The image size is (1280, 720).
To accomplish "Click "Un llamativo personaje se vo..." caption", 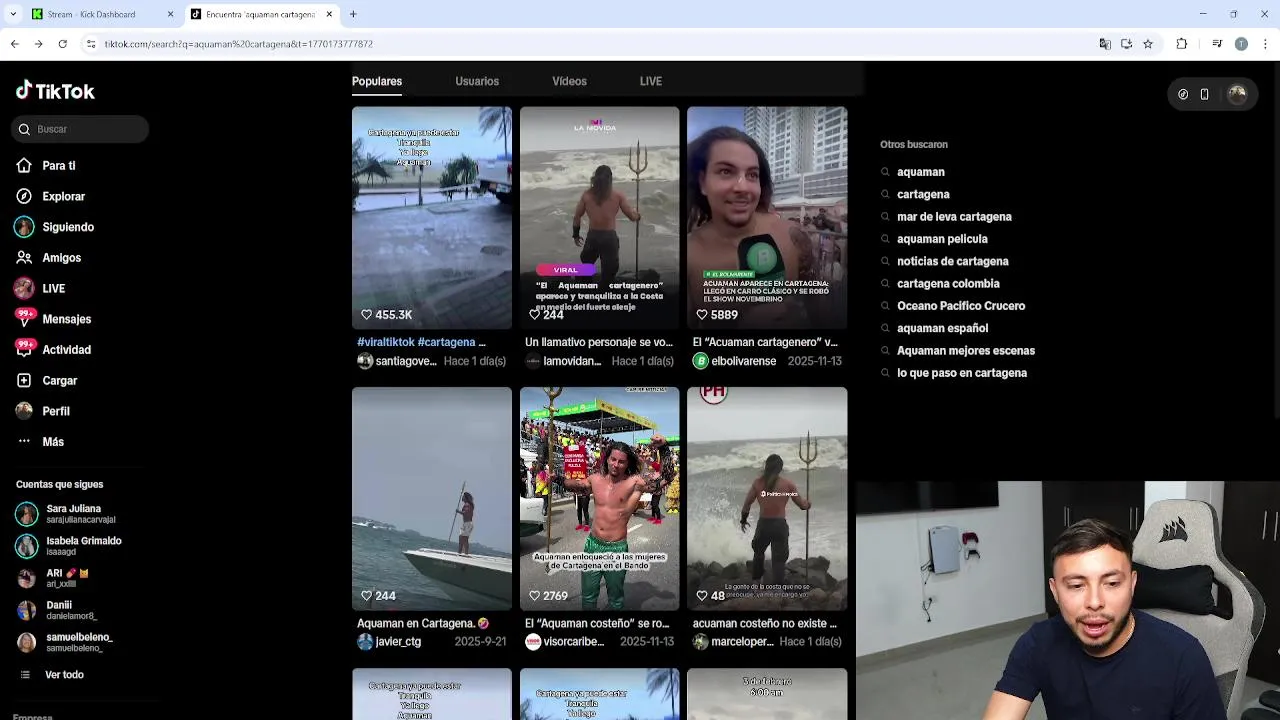I will tap(599, 342).
